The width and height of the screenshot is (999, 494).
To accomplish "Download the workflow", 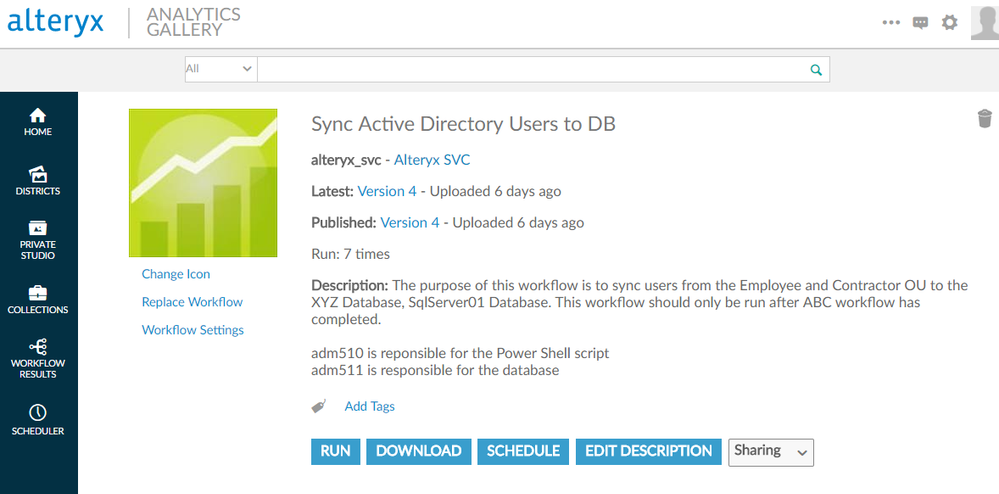I will tap(419, 451).
